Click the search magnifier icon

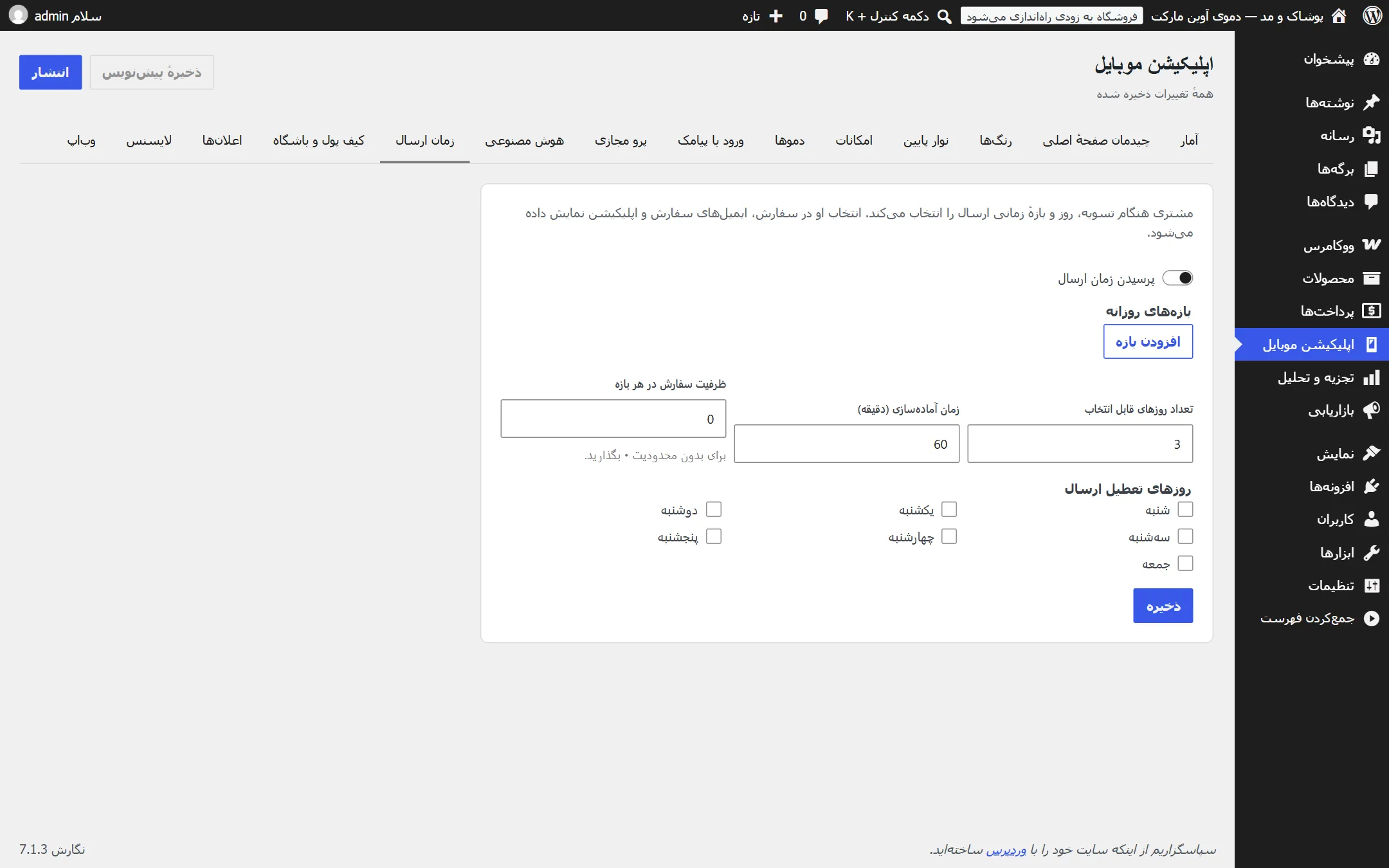pyautogui.click(x=944, y=16)
